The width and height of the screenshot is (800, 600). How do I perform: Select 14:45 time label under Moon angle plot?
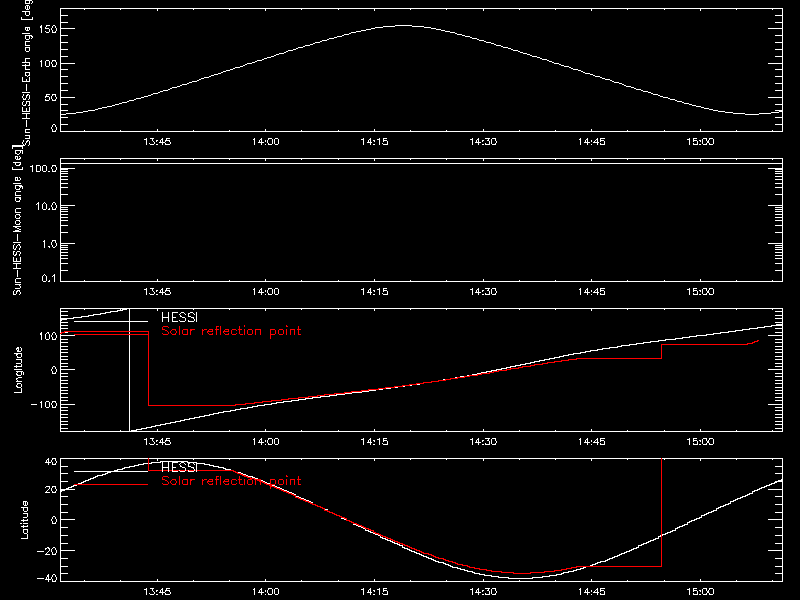[592, 291]
